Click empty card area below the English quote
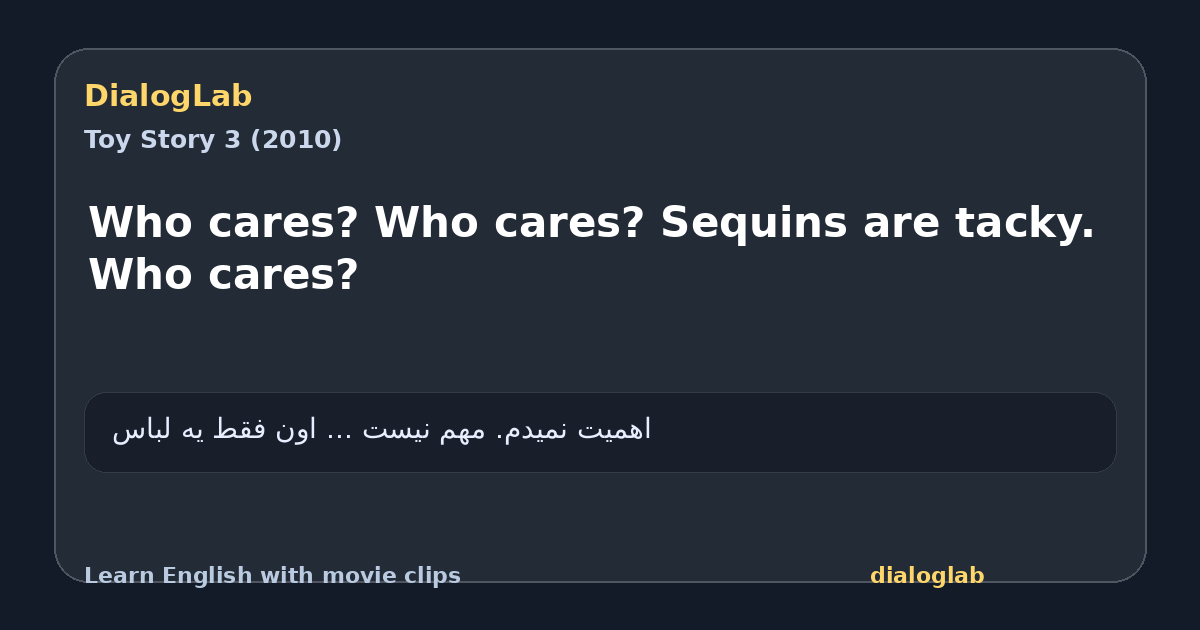This screenshot has width=1200, height=630. [600, 345]
